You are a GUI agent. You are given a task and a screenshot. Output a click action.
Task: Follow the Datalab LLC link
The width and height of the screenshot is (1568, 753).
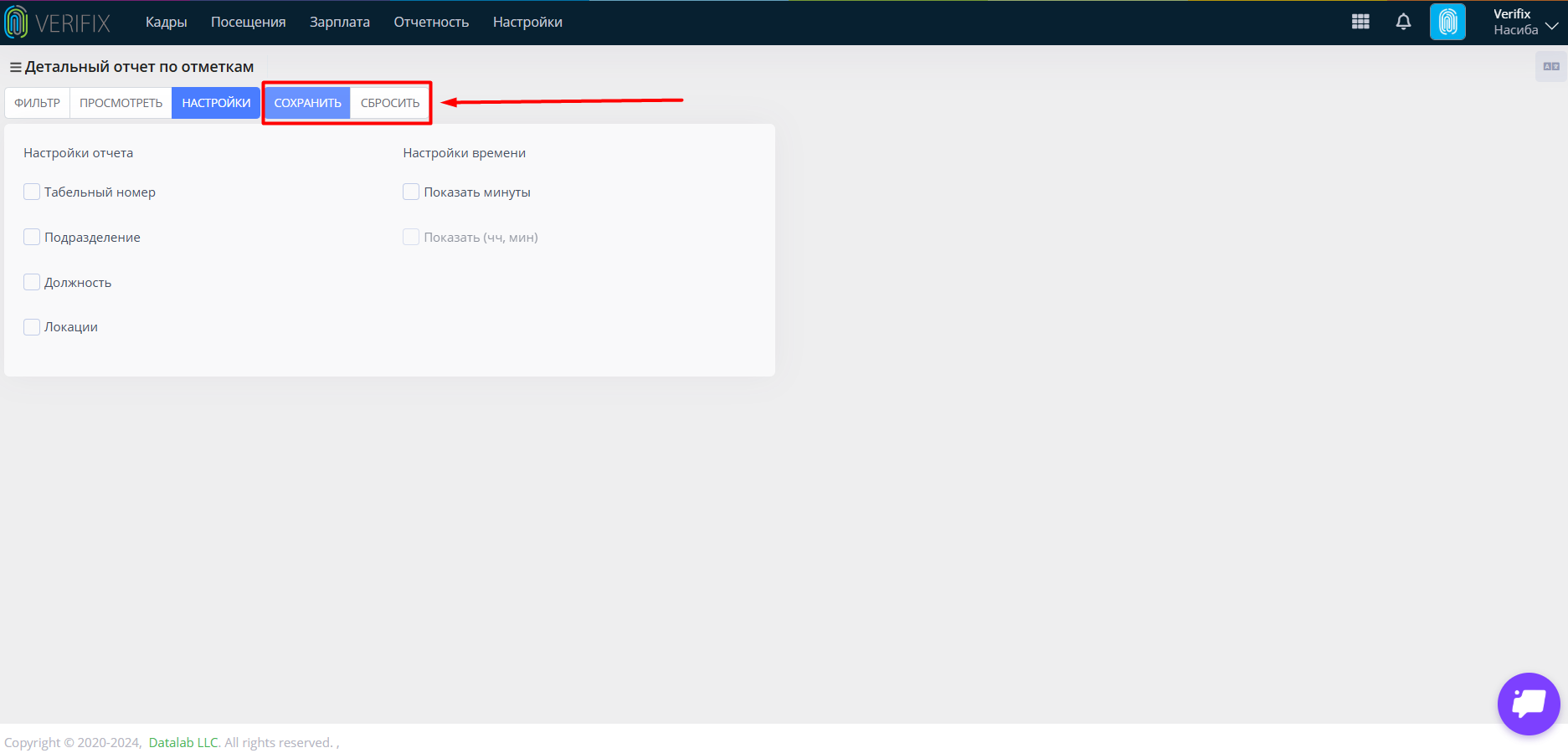click(x=183, y=742)
